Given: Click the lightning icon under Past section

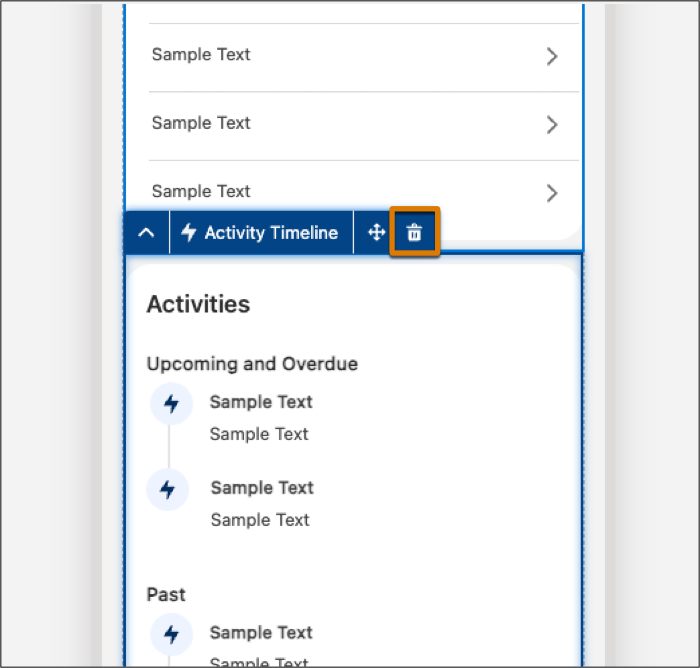Looking at the screenshot, I should point(171,634).
